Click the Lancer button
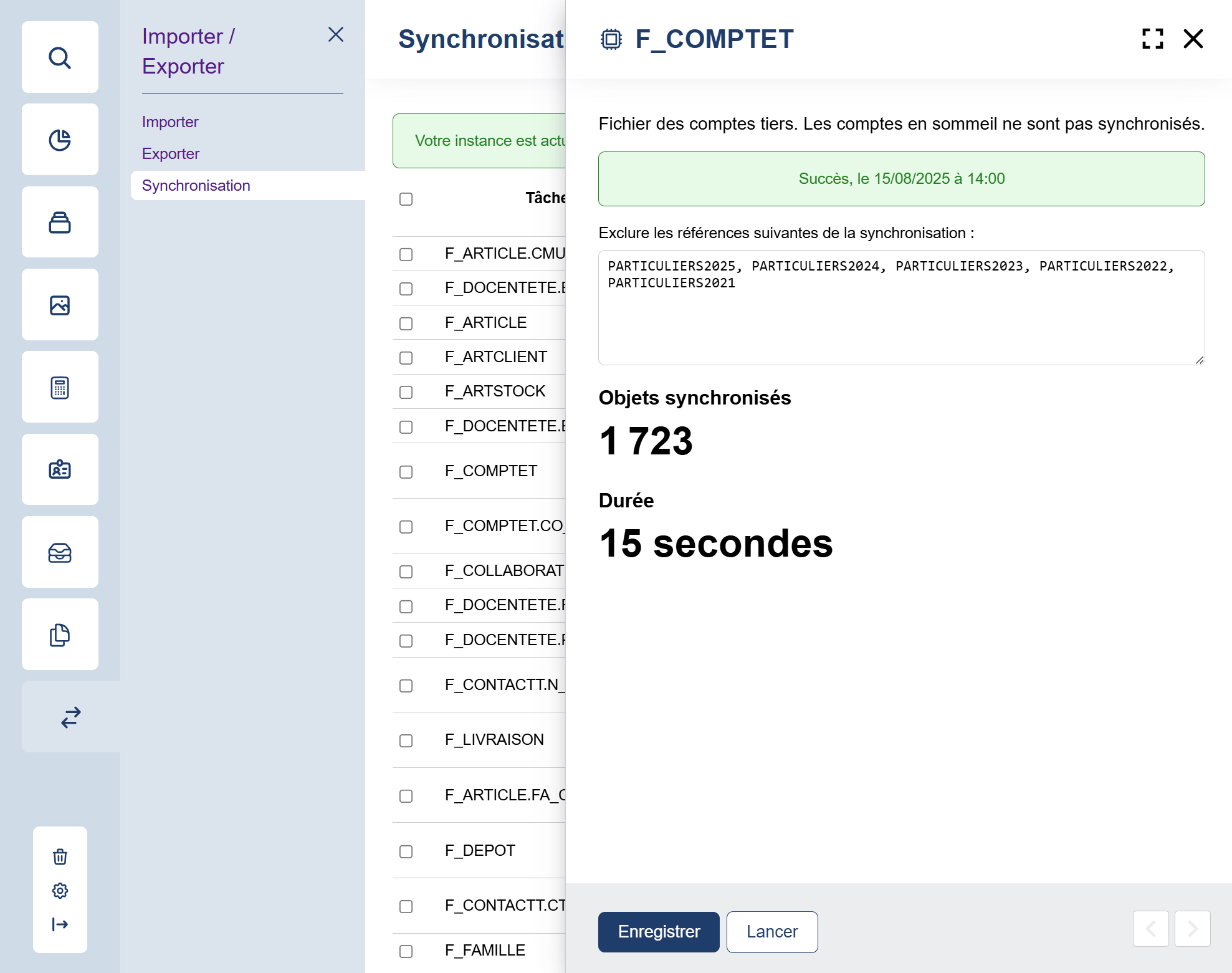1232x973 pixels. point(771,931)
